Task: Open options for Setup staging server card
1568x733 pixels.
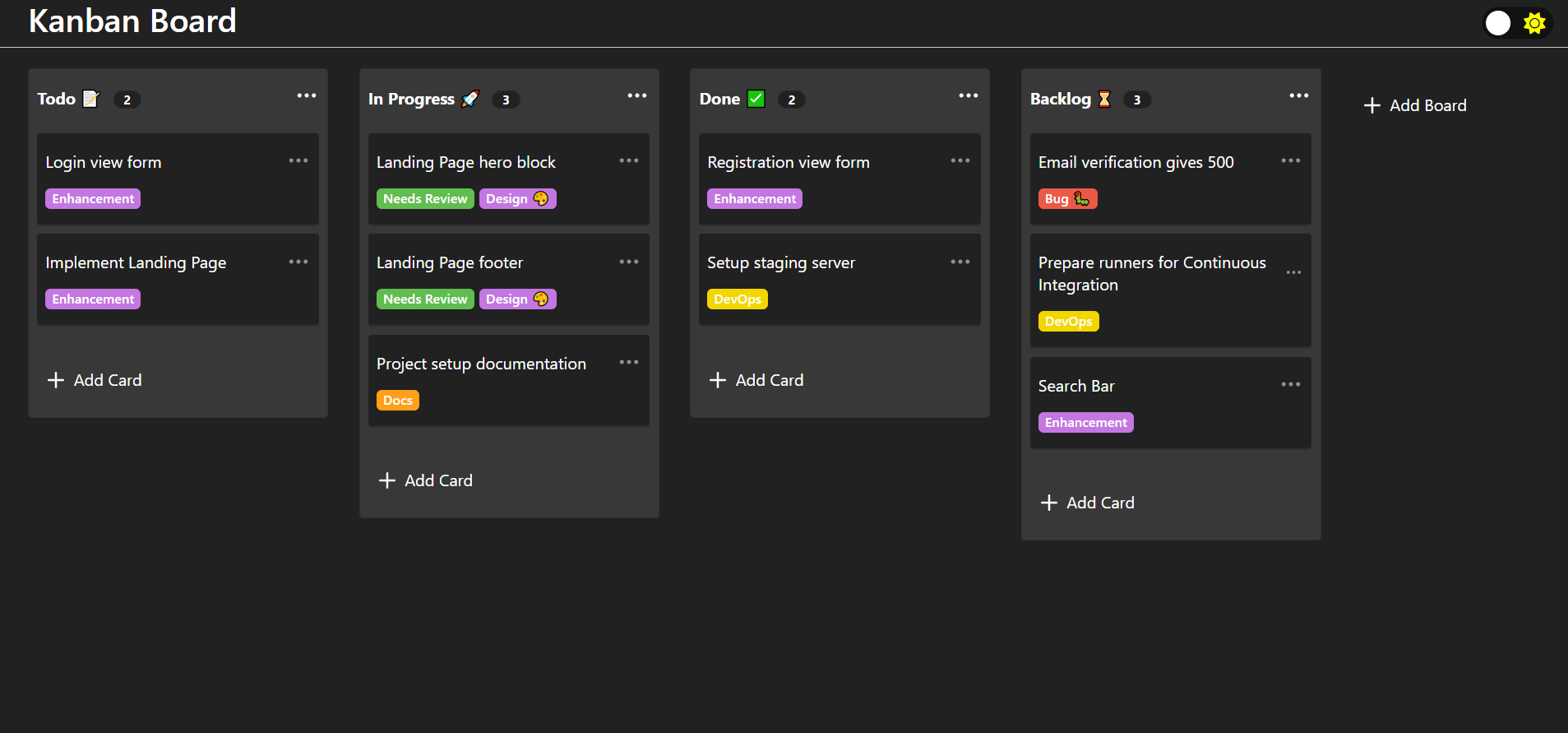Action: click(960, 262)
